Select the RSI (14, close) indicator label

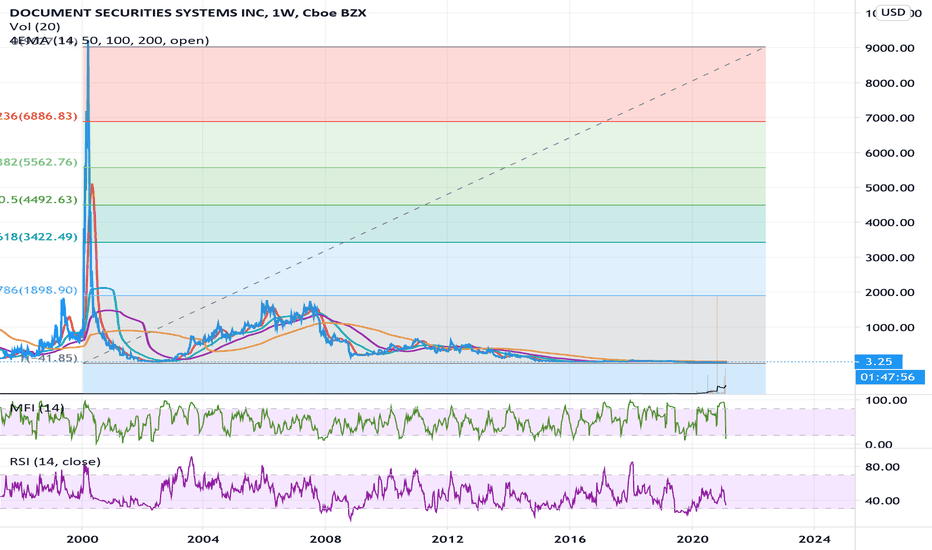pyautogui.click(x=55, y=461)
